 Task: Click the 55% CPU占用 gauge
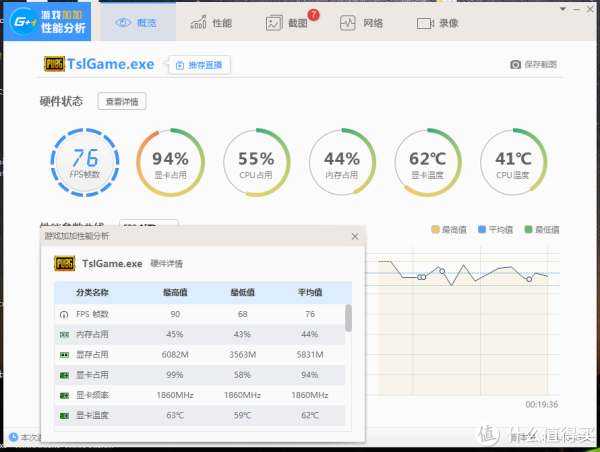(x=256, y=162)
